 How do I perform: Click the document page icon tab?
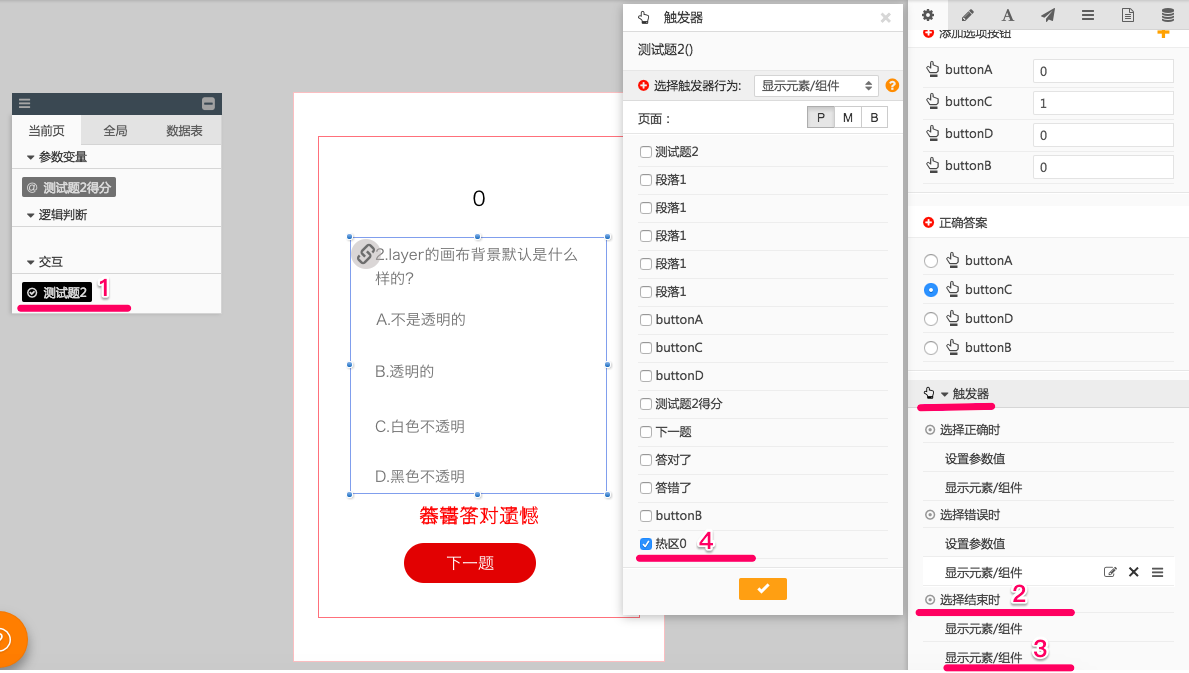pos(1127,15)
